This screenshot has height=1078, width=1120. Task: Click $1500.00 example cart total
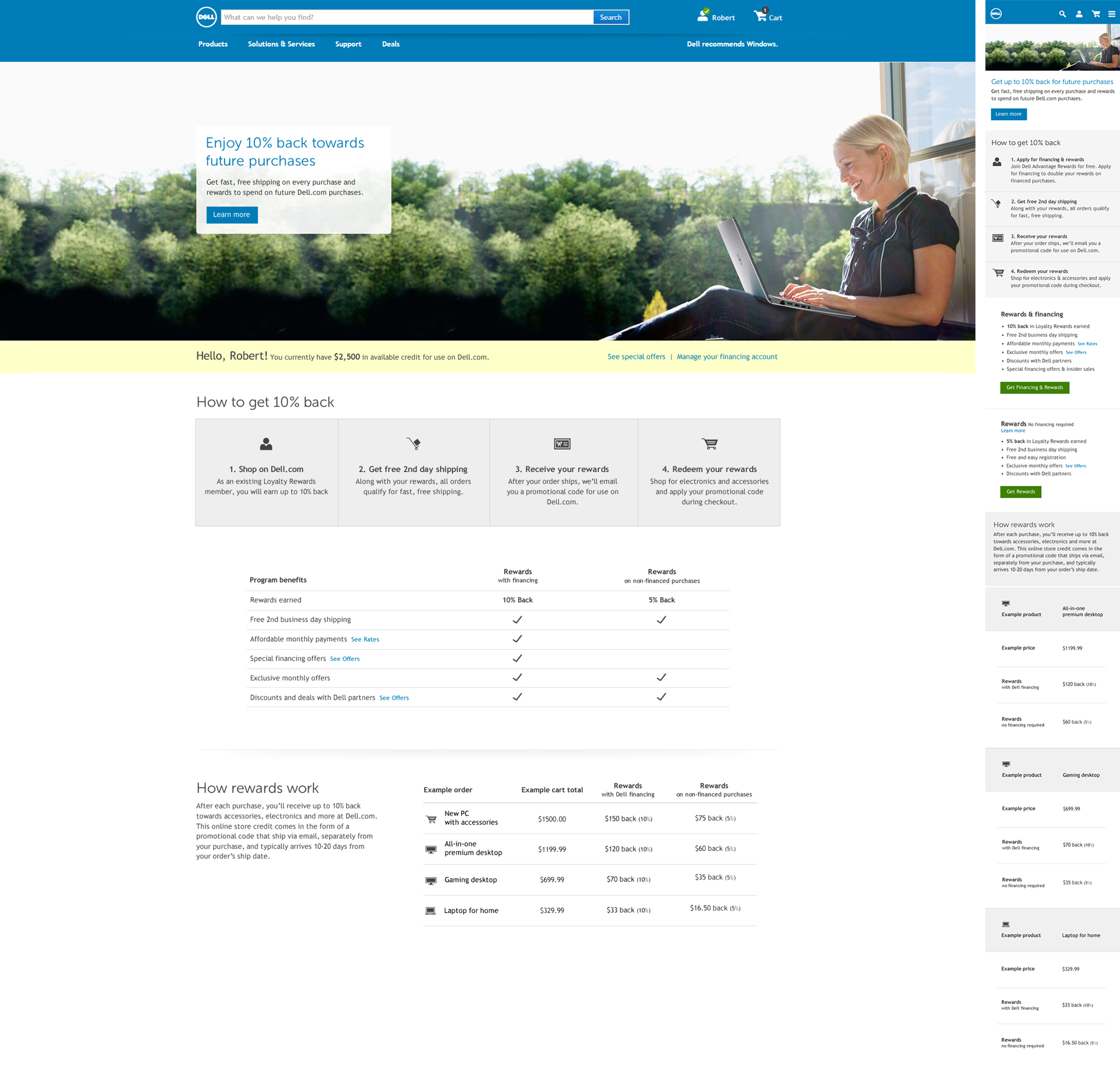552,819
